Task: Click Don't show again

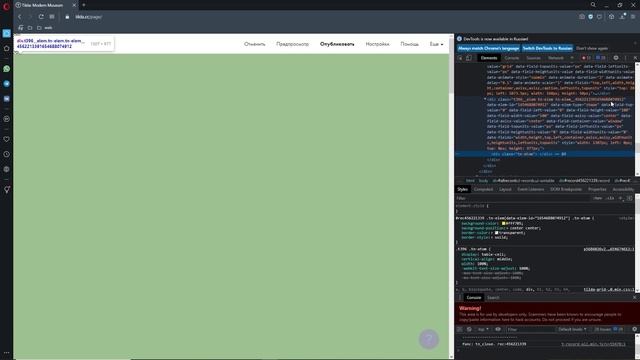Action: [592, 48]
